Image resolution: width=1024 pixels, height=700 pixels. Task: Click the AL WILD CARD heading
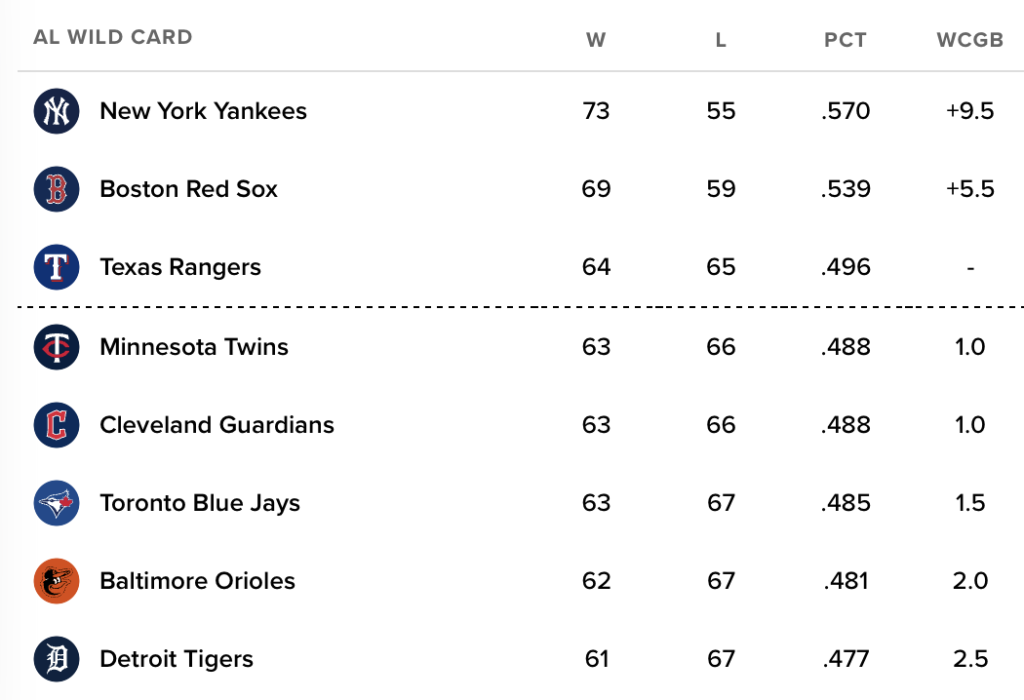pyautogui.click(x=113, y=37)
